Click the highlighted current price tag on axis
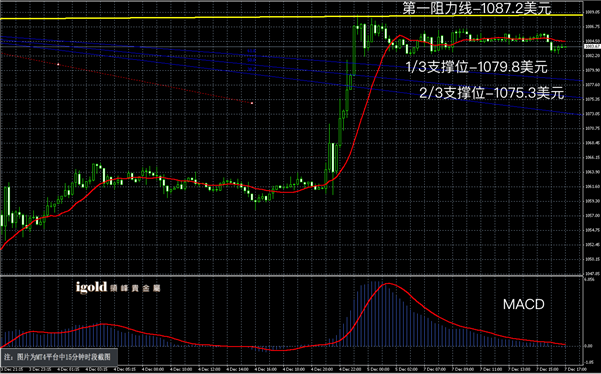The image size is (601, 374). [x=592, y=46]
